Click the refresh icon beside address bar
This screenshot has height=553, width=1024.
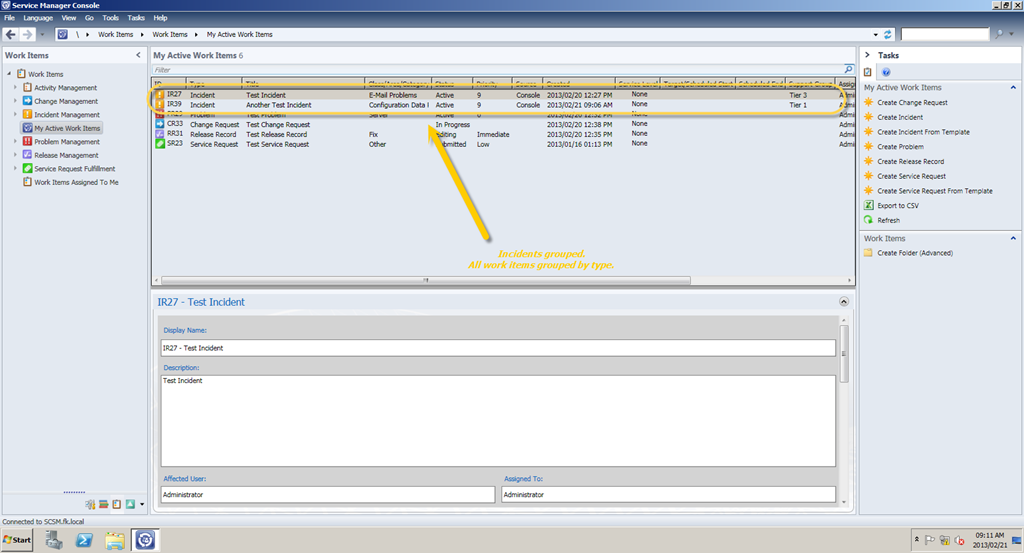(886, 34)
